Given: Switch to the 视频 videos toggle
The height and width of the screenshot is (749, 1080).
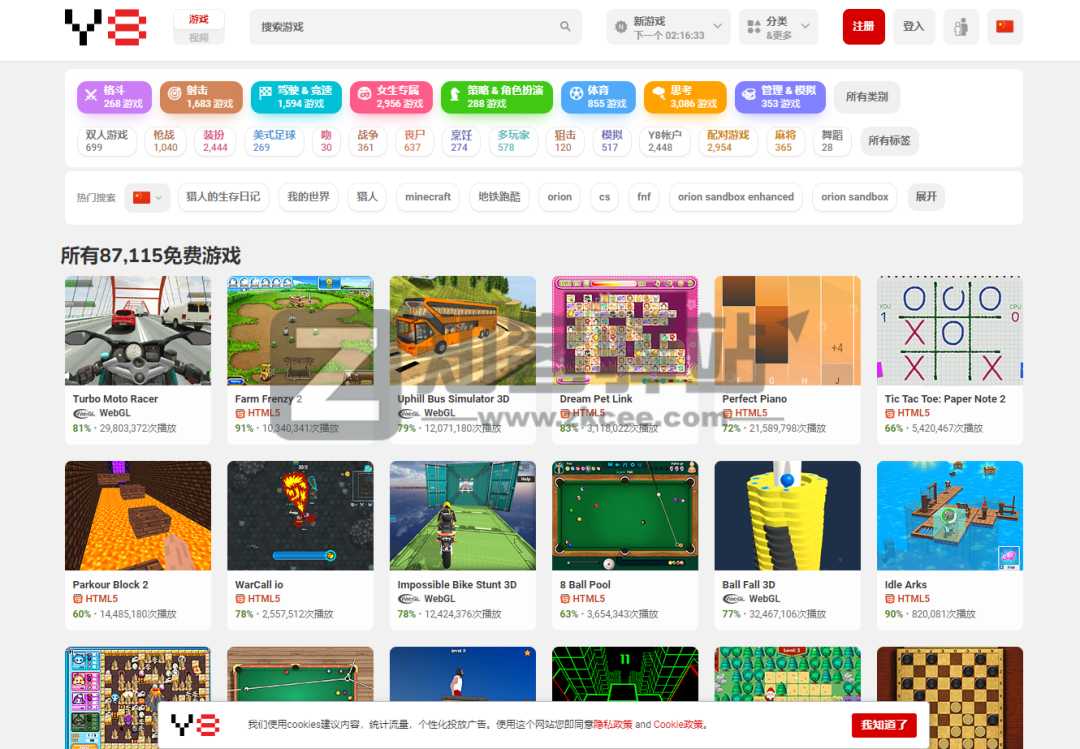Looking at the screenshot, I should click(x=199, y=37).
